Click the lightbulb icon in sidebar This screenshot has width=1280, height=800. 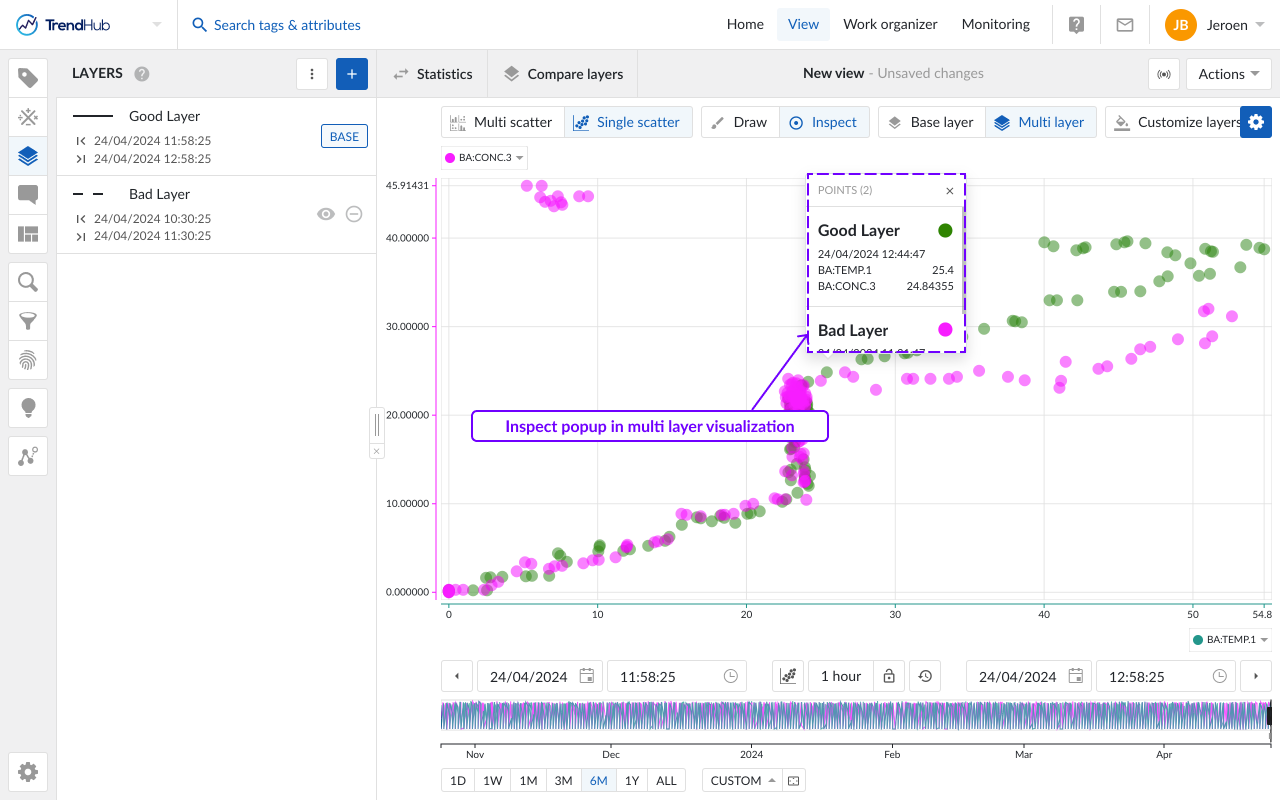[28, 407]
